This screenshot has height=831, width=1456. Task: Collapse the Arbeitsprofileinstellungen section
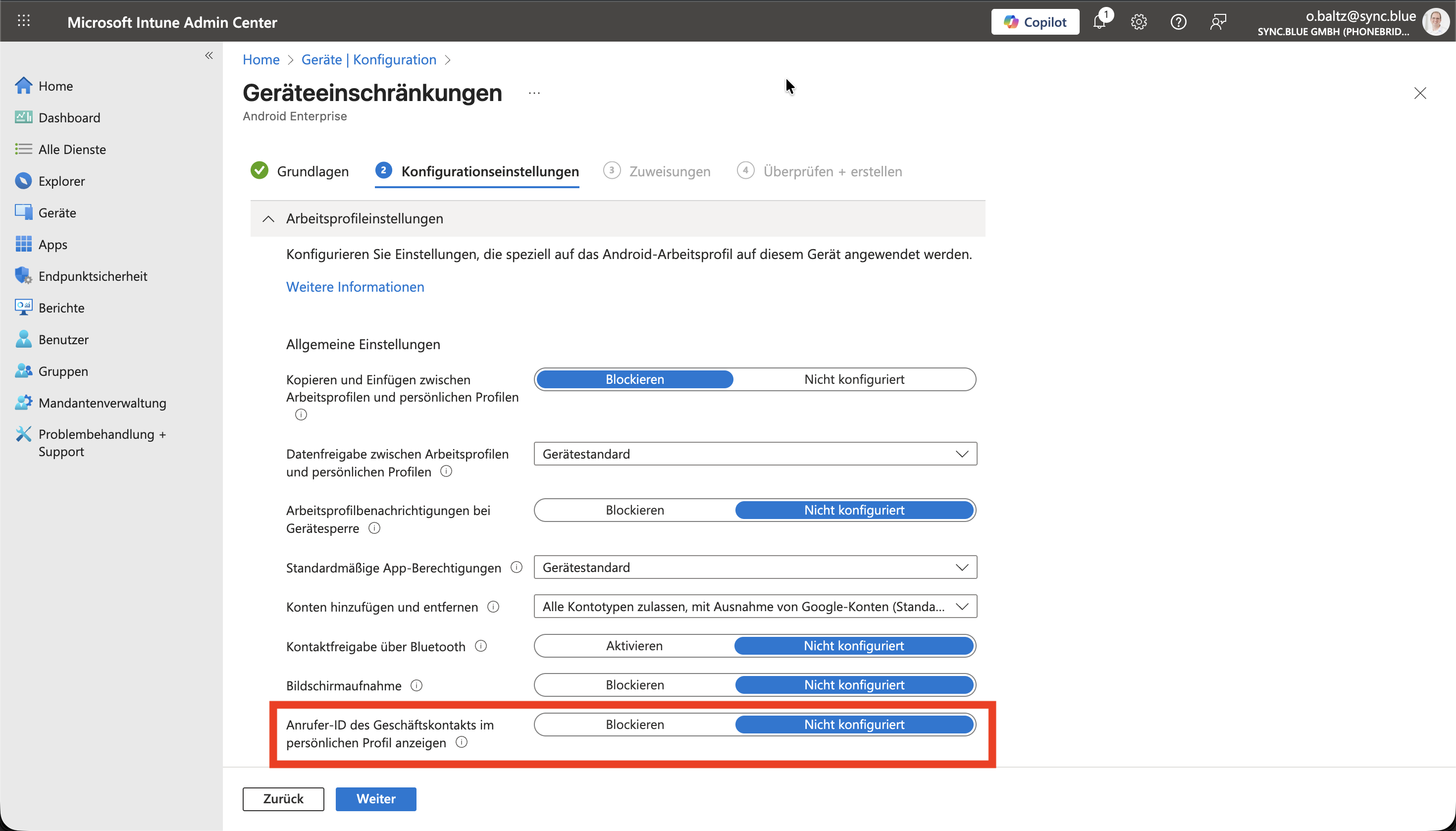pos(268,219)
